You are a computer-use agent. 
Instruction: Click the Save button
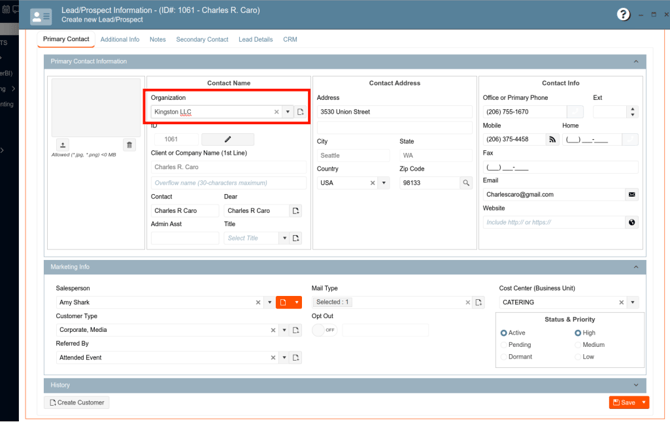623,403
